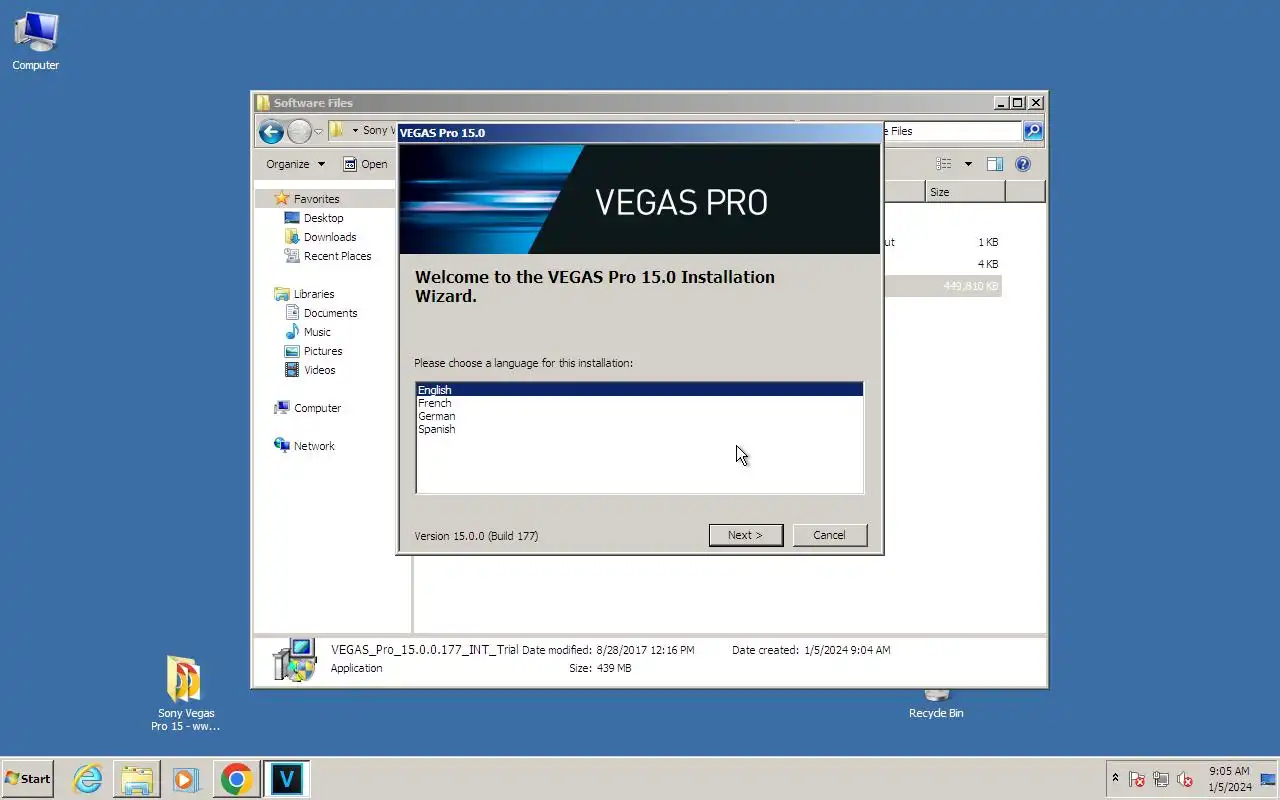
Task: Open the Start menu
Action: click(27, 778)
